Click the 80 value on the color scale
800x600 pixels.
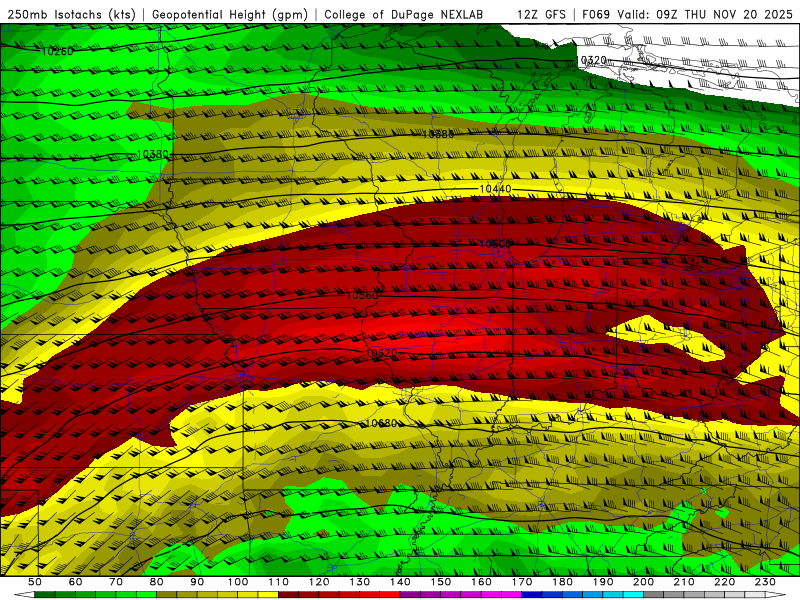157,582
